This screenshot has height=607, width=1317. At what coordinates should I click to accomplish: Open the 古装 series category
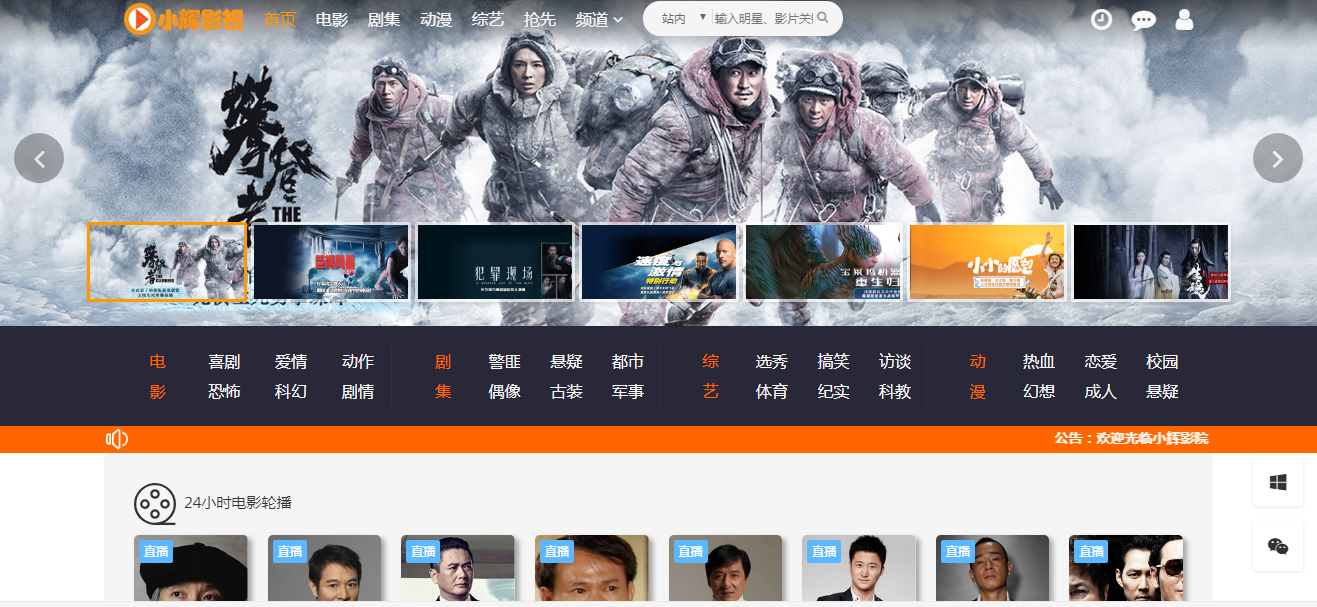(566, 392)
